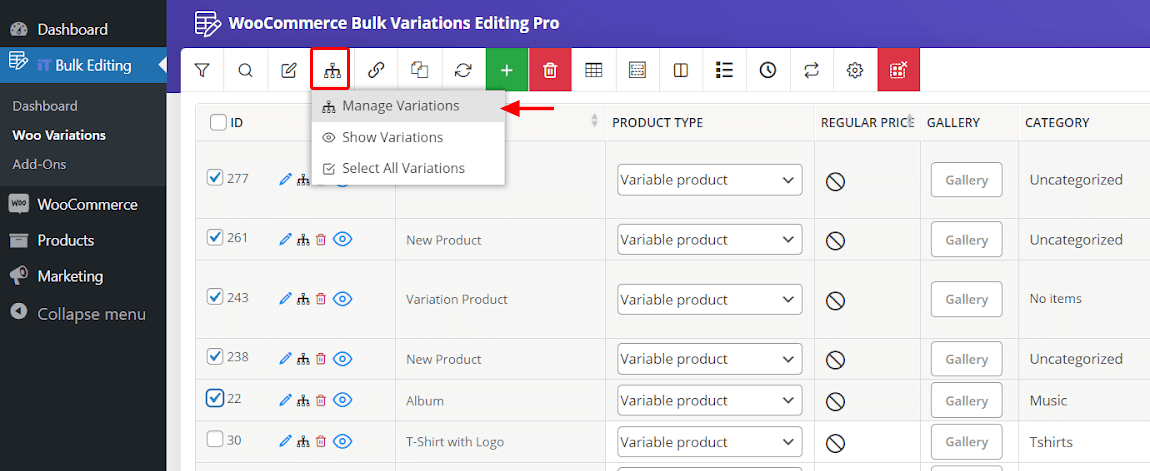Open the Gallery button for T-Shirt with Logo
The image size is (1150, 471).
(x=967, y=442)
